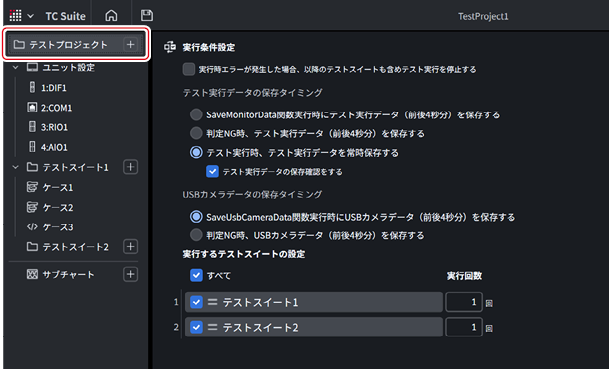
Task: Click execution count field for テストスイート1
Action: 464,302
